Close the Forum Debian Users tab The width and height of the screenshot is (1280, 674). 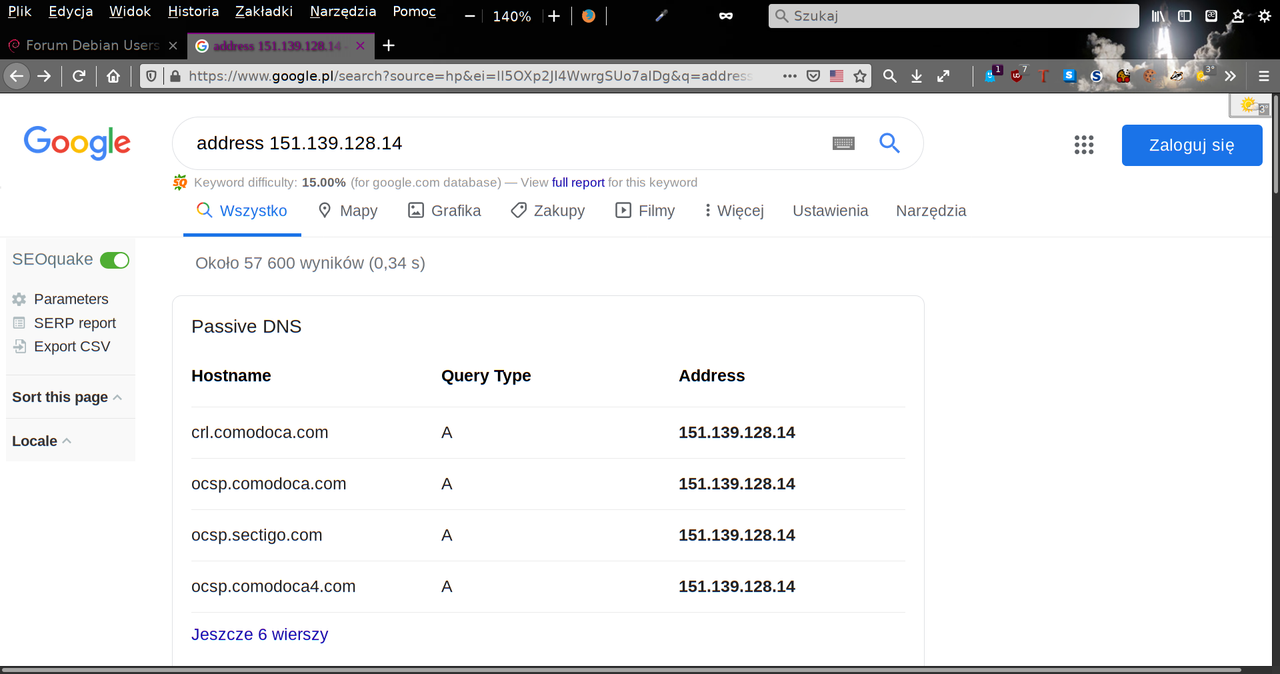(x=173, y=45)
